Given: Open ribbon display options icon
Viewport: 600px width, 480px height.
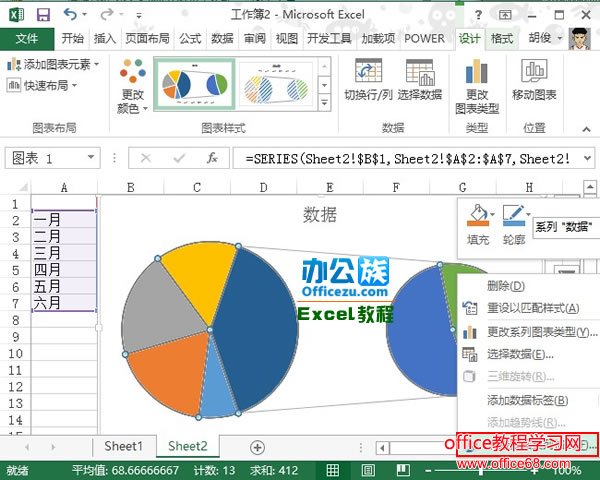Looking at the screenshot, I should (x=505, y=15).
